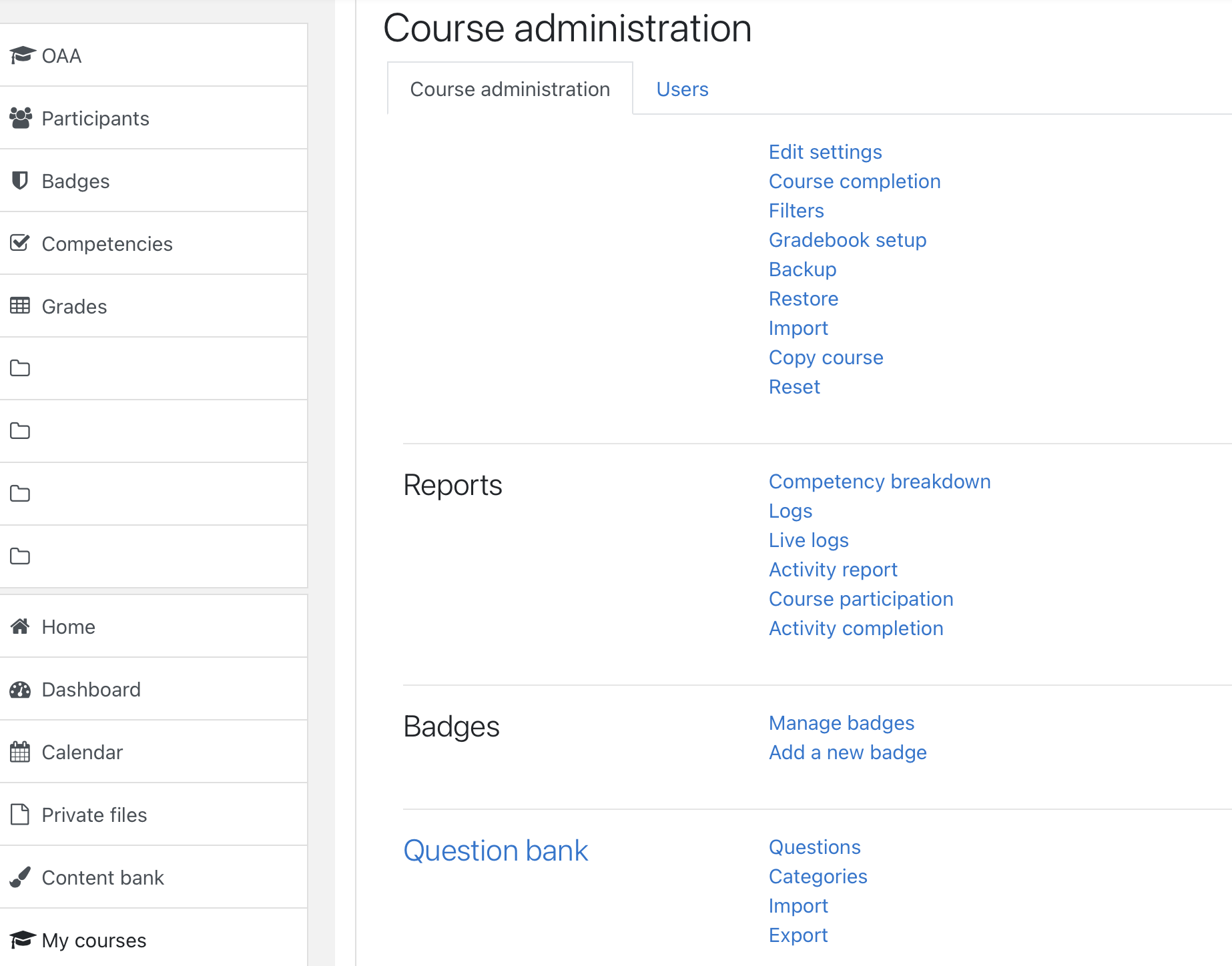Open the Copy course link
The image size is (1232, 966).
click(826, 358)
